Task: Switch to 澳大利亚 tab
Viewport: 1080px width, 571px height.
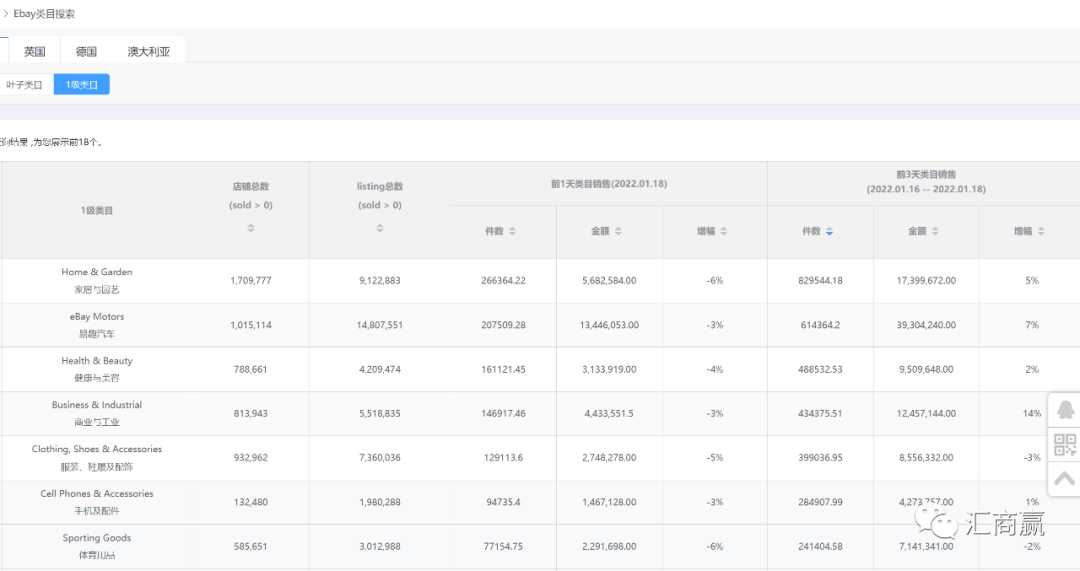Action: click(148, 51)
